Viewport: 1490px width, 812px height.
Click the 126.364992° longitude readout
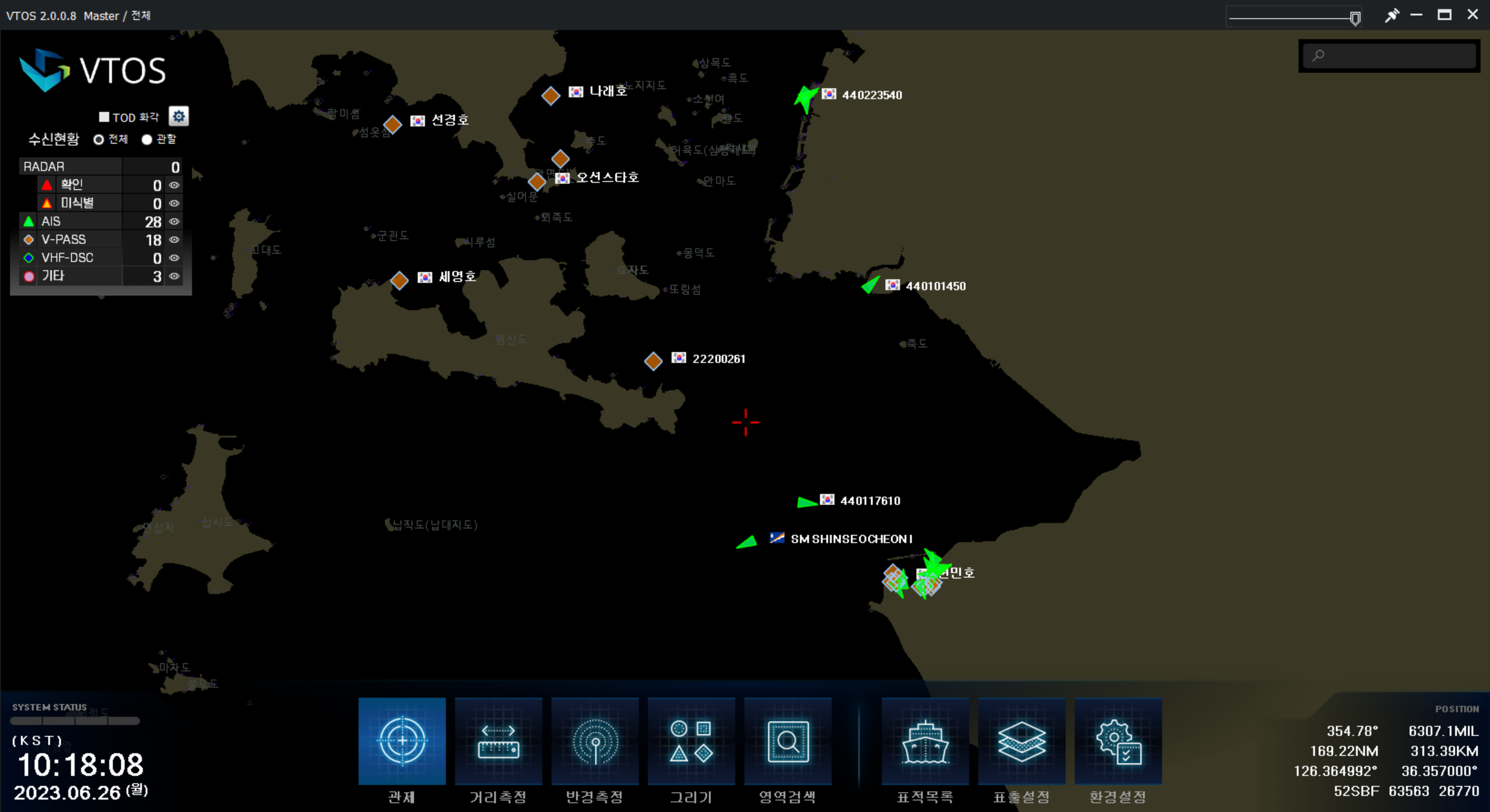[x=1335, y=771]
